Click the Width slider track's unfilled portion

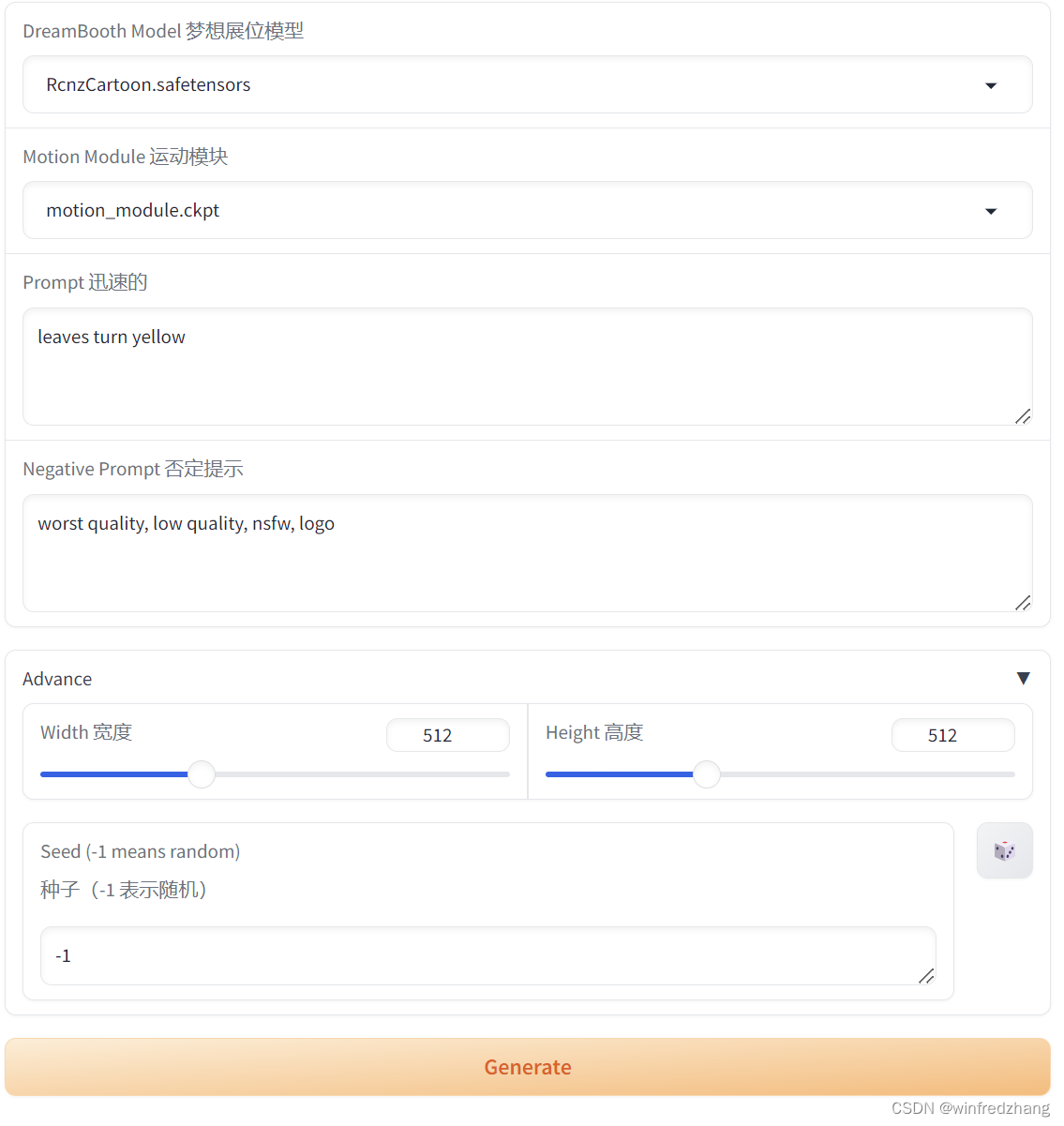(x=363, y=774)
